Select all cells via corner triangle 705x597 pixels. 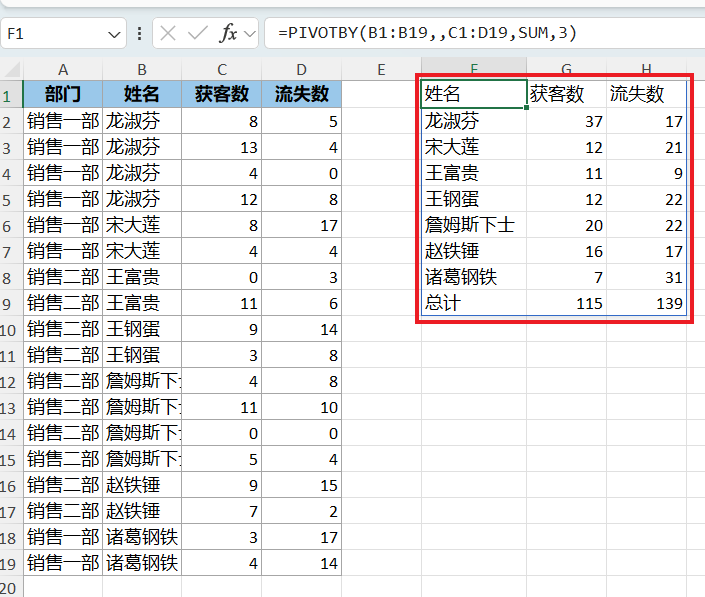12,70
